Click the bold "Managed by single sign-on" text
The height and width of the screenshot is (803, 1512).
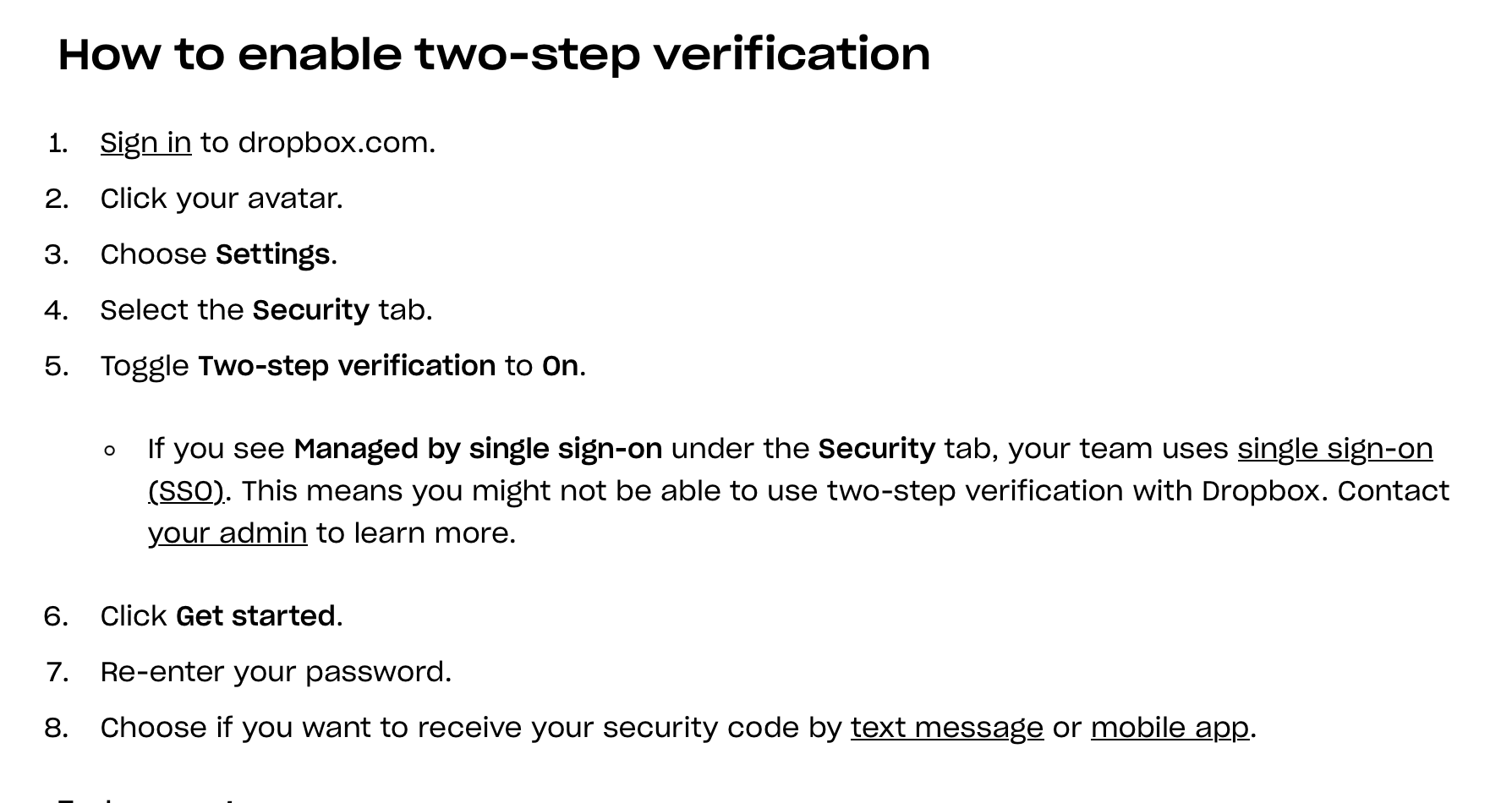478,449
